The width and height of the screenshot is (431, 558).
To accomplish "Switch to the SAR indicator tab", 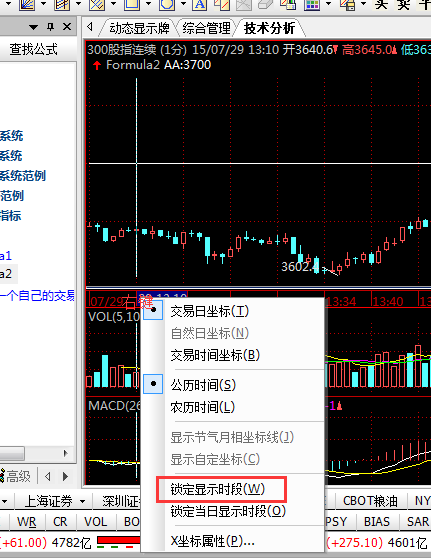I will 418,522.
